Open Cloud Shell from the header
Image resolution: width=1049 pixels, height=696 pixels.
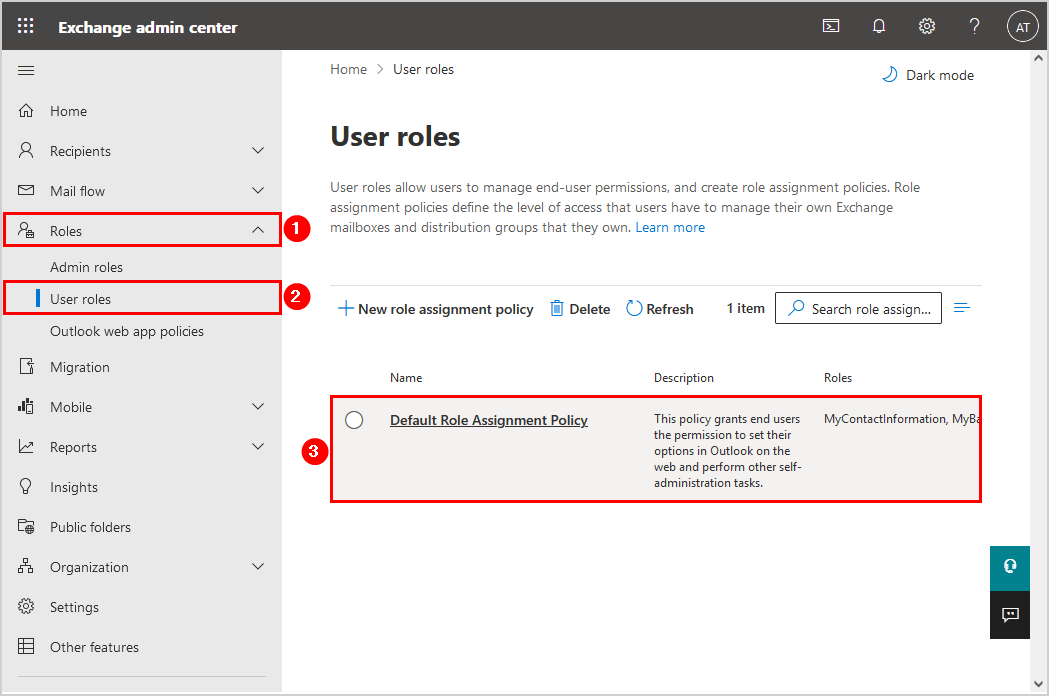831,27
